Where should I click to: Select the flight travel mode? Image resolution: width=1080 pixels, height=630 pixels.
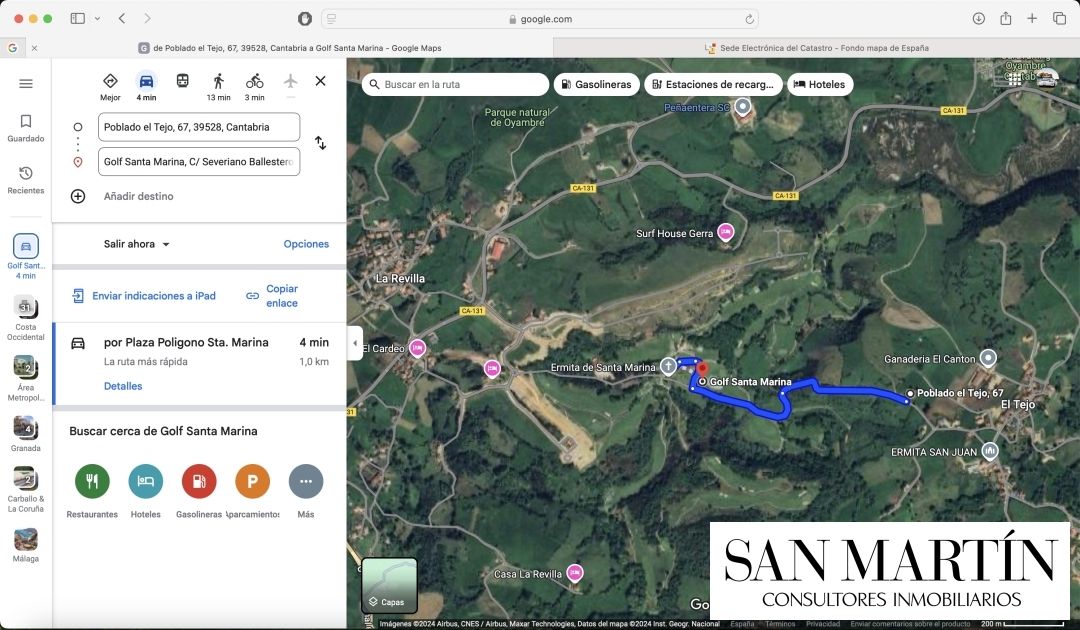click(x=290, y=81)
